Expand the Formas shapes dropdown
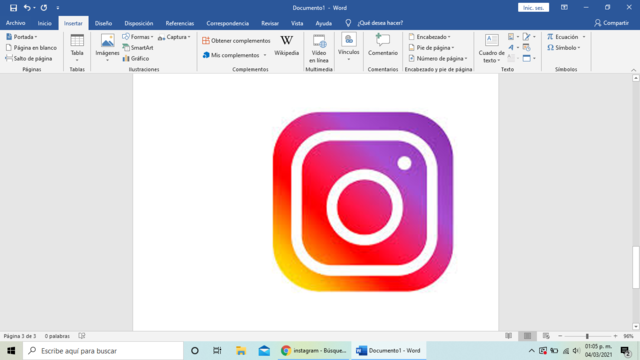Screen dimensions: 640x360 click(138, 37)
